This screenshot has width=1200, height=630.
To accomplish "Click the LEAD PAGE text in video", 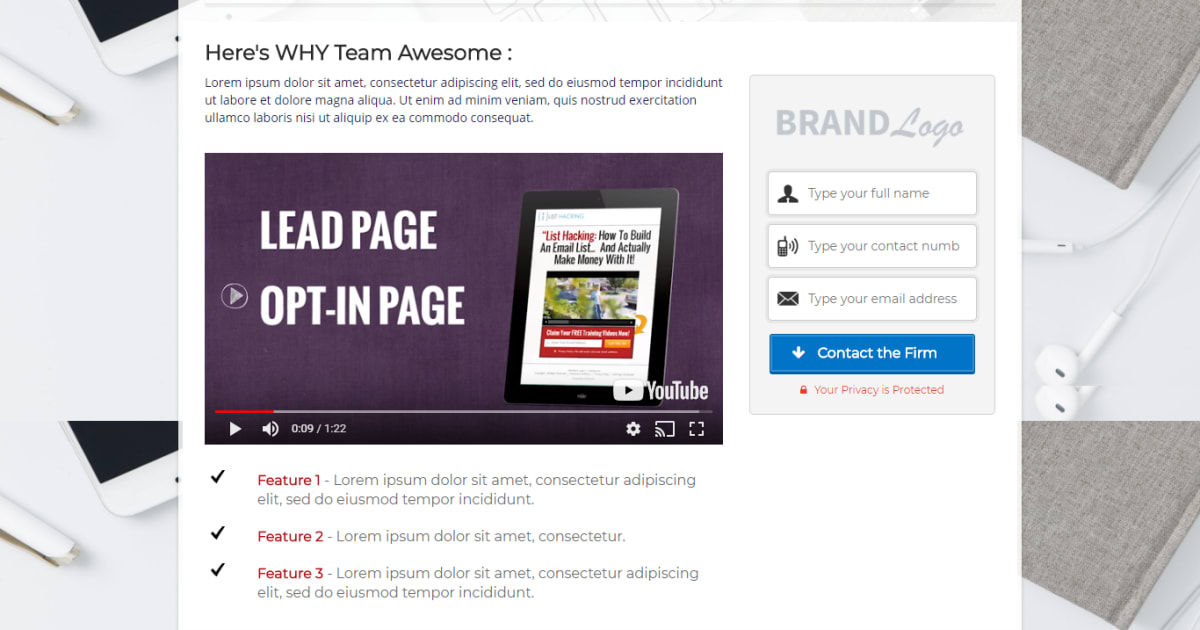I will 348,231.
